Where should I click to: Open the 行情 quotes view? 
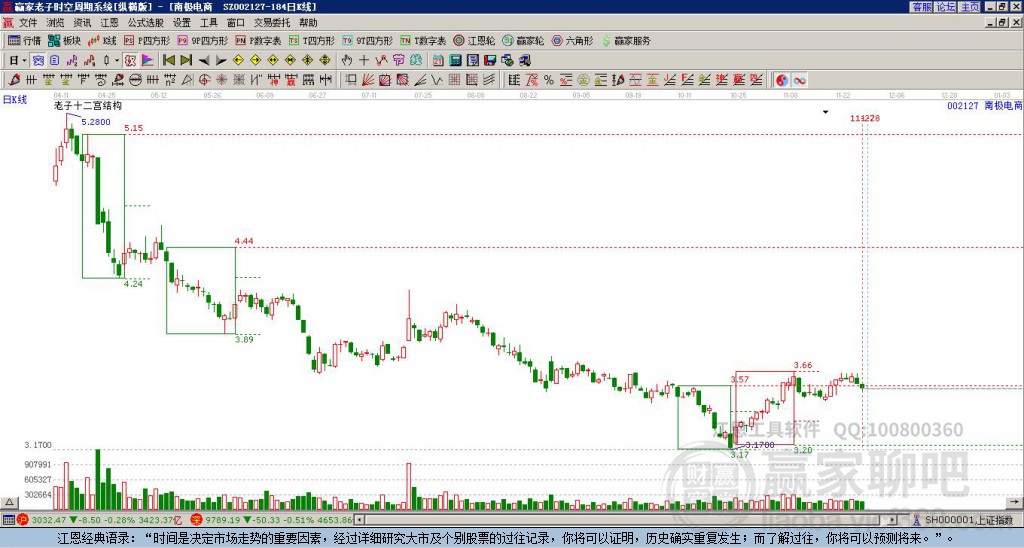pos(24,40)
